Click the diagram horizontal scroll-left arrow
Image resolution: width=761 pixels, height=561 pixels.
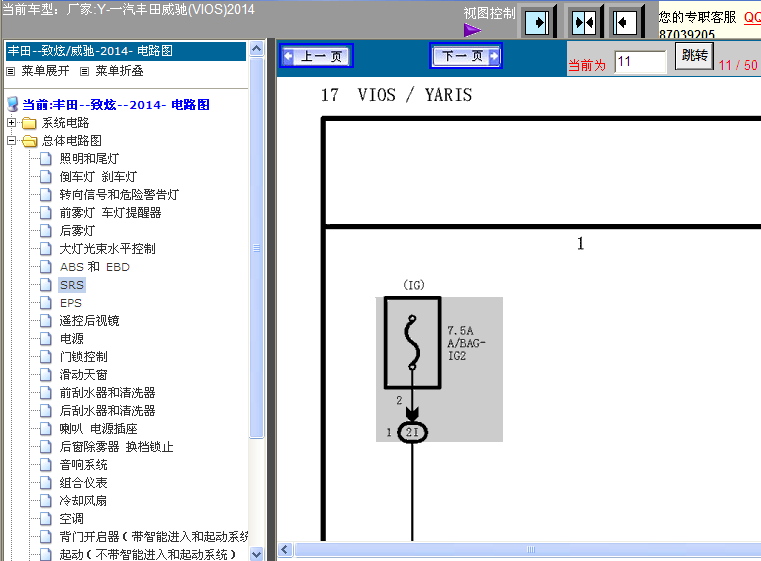[x=285, y=549]
